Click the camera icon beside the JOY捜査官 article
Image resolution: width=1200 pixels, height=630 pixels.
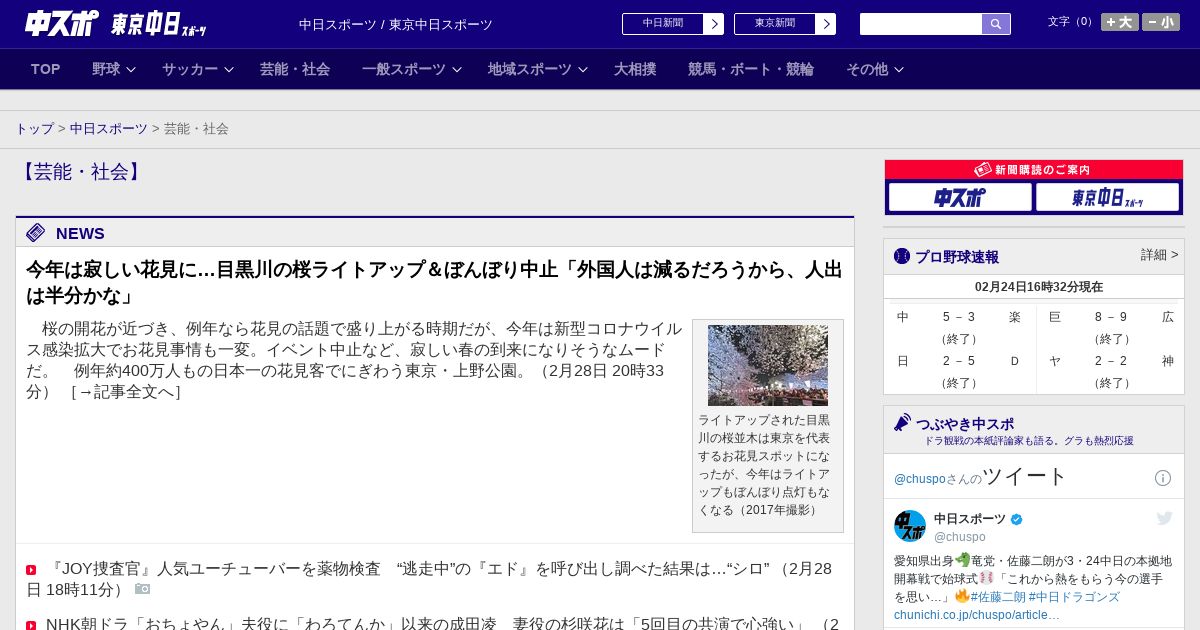tap(143, 589)
